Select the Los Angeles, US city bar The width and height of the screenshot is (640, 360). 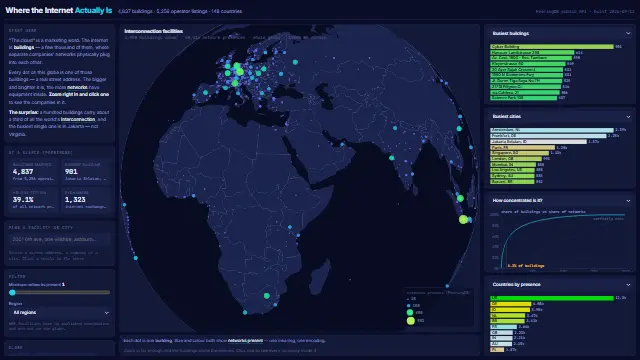512,170
